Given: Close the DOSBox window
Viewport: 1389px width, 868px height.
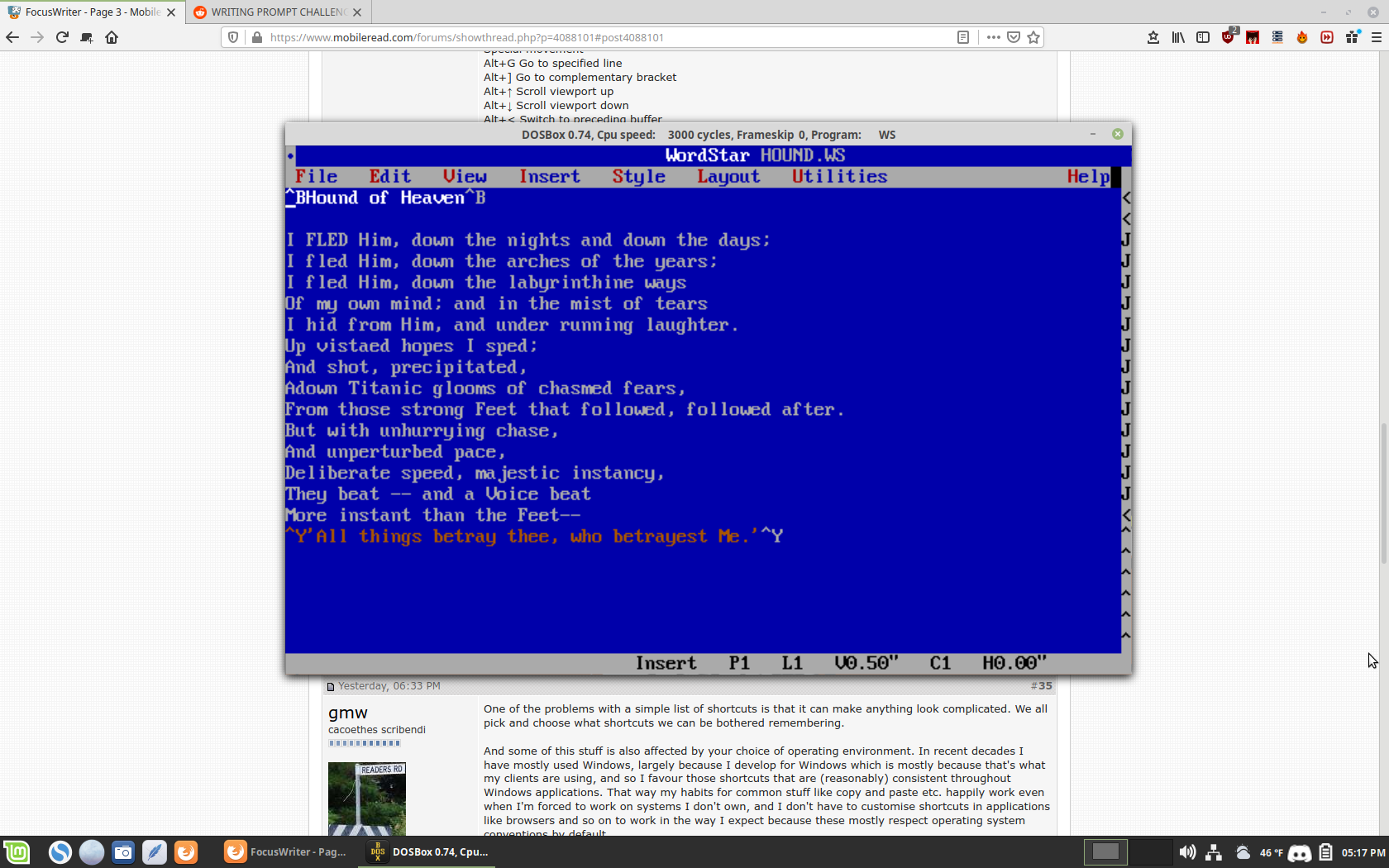Looking at the screenshot, I should pos(1118,134).
